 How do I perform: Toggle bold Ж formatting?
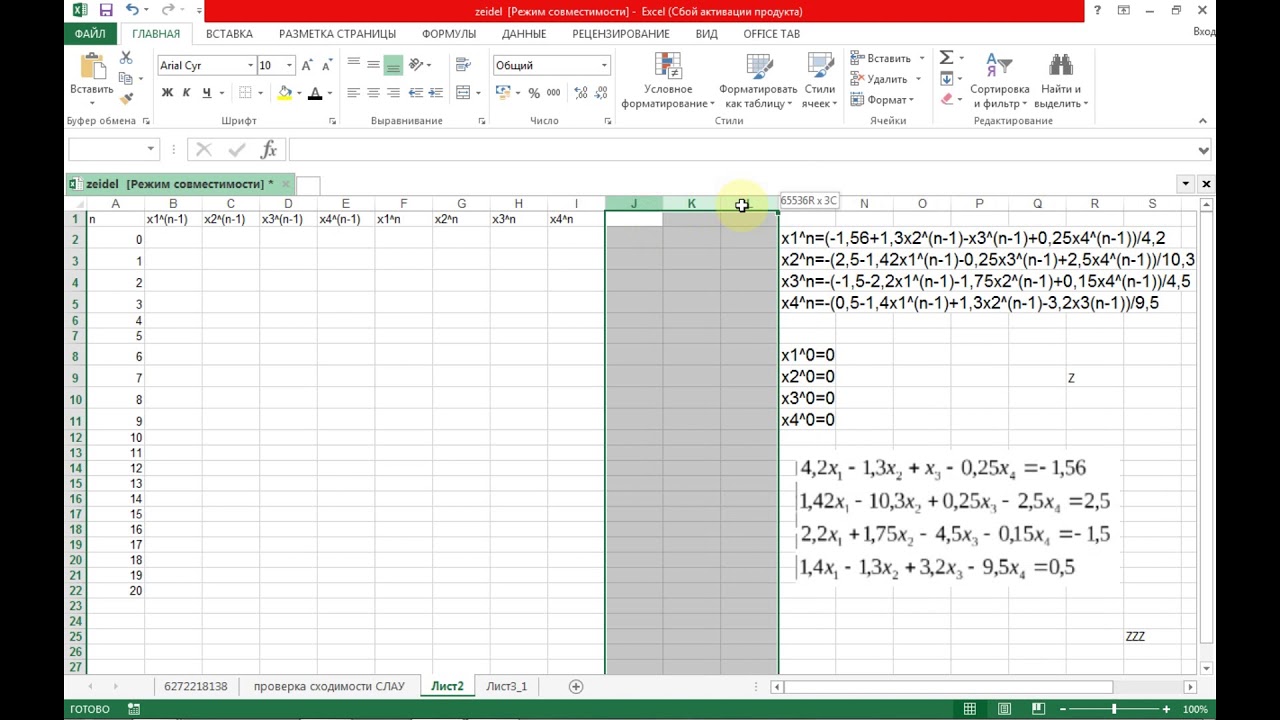click(167, 93)
